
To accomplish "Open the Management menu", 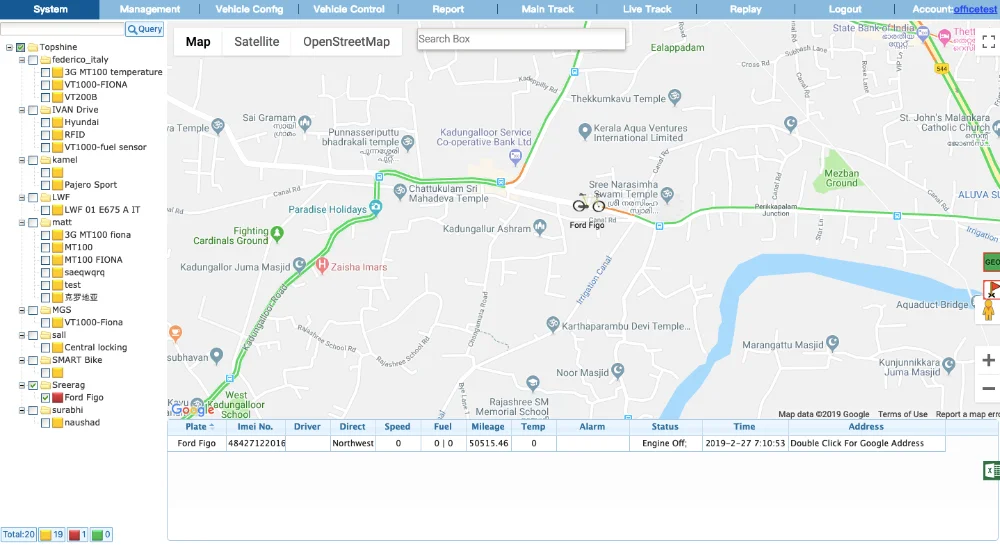I will coord(150,9).
